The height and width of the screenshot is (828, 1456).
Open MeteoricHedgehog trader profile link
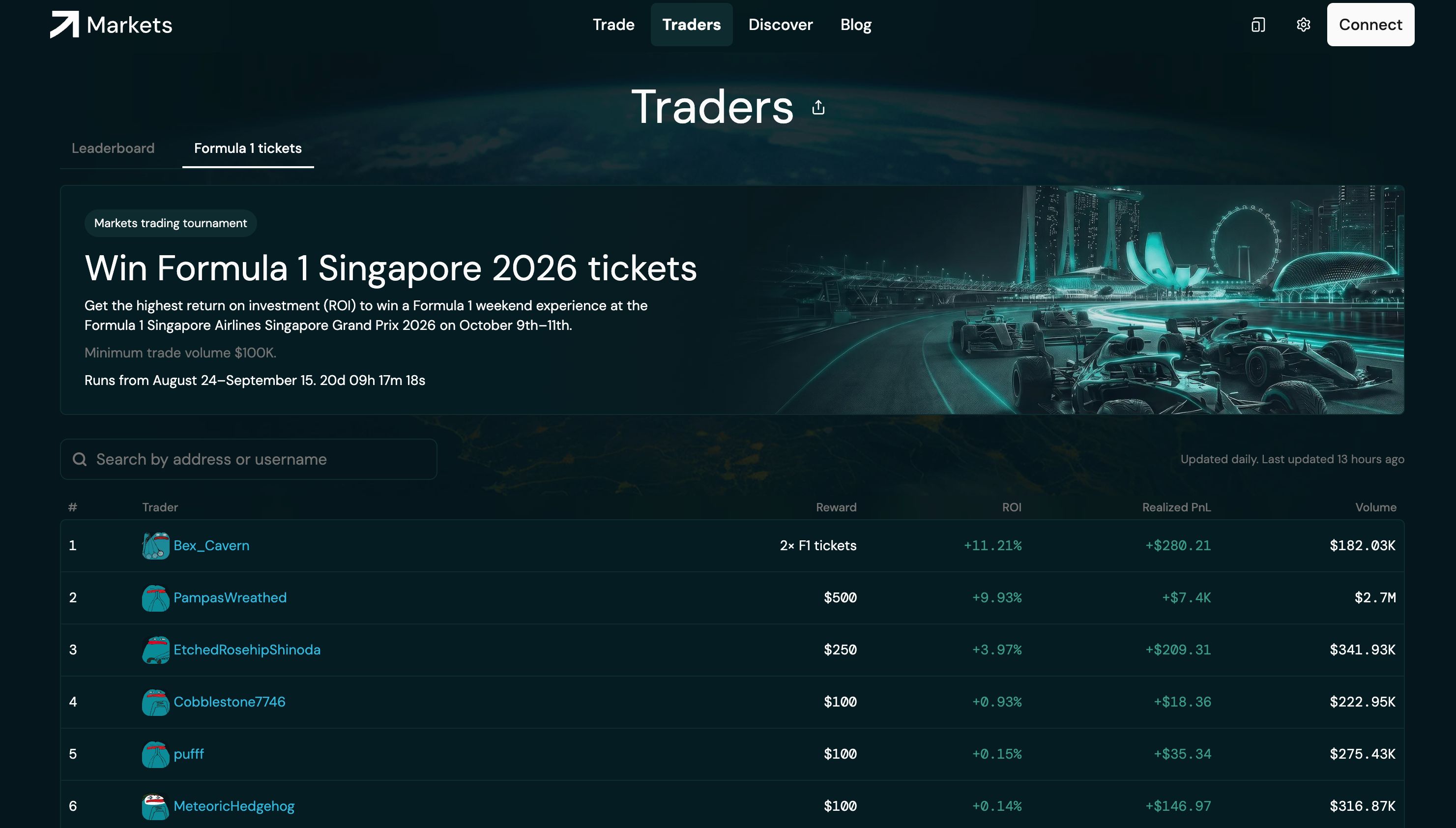click(x=234, y=806)
